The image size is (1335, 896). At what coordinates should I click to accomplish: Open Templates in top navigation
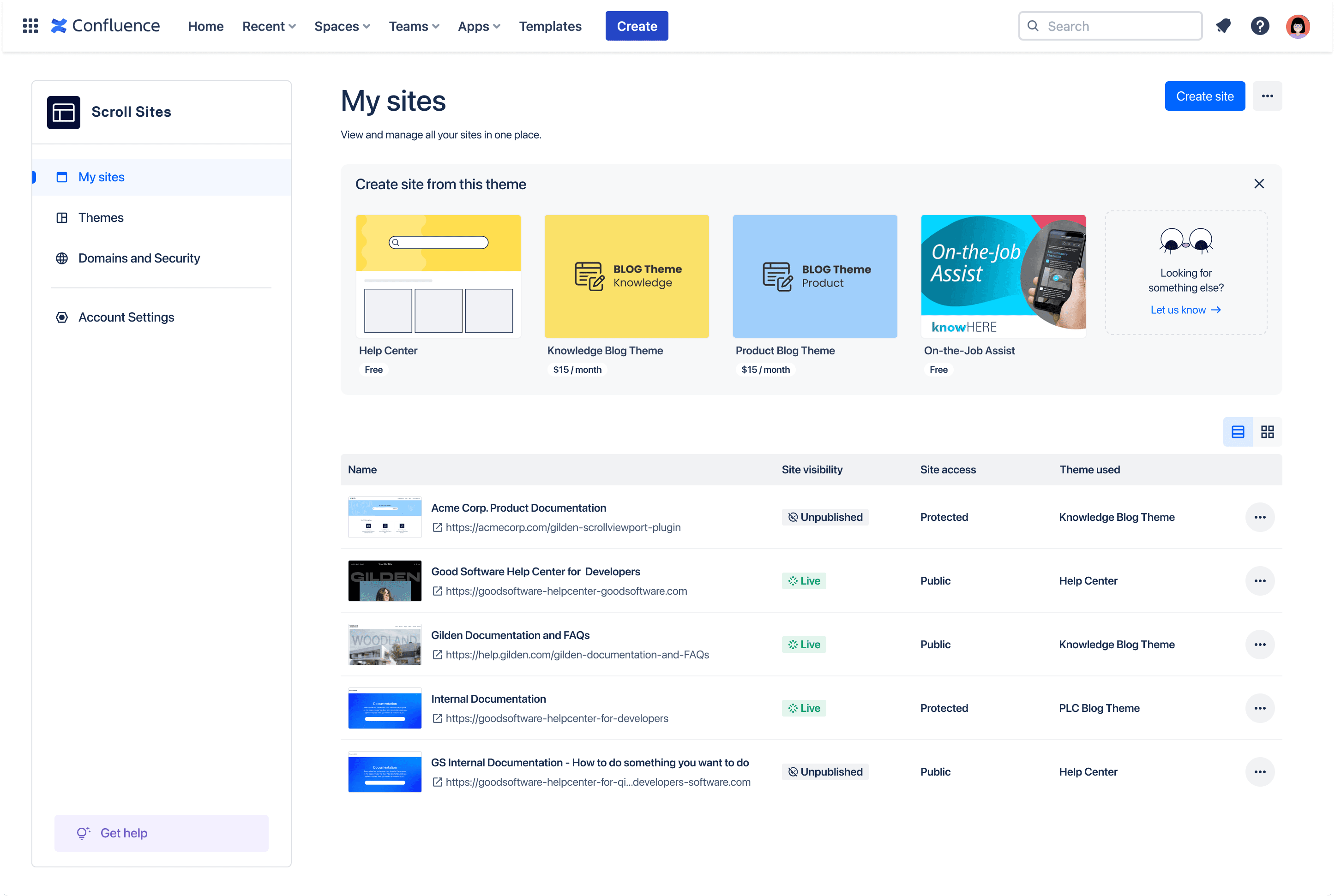click(550, 26)
